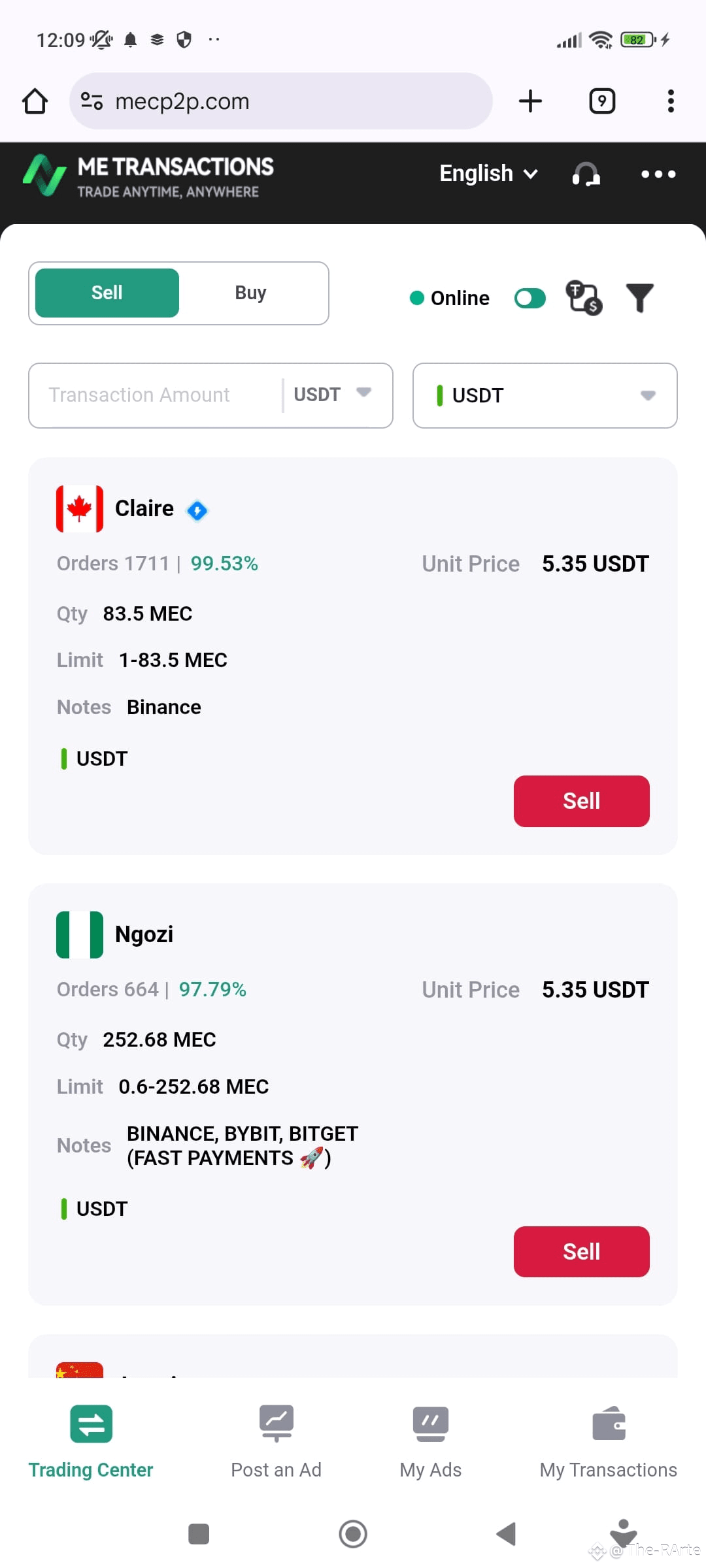Open browser tabs counter showing 9
706x1568 pixels.
tap(602, 101)
